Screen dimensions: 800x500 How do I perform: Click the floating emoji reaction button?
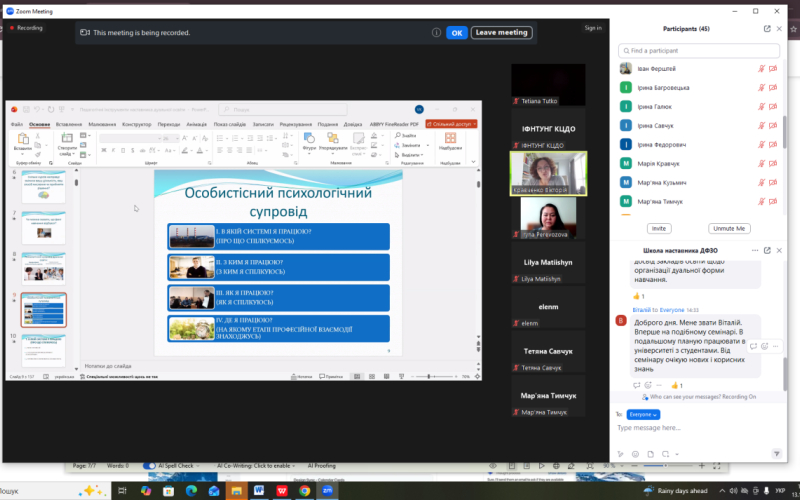point(764,346)
